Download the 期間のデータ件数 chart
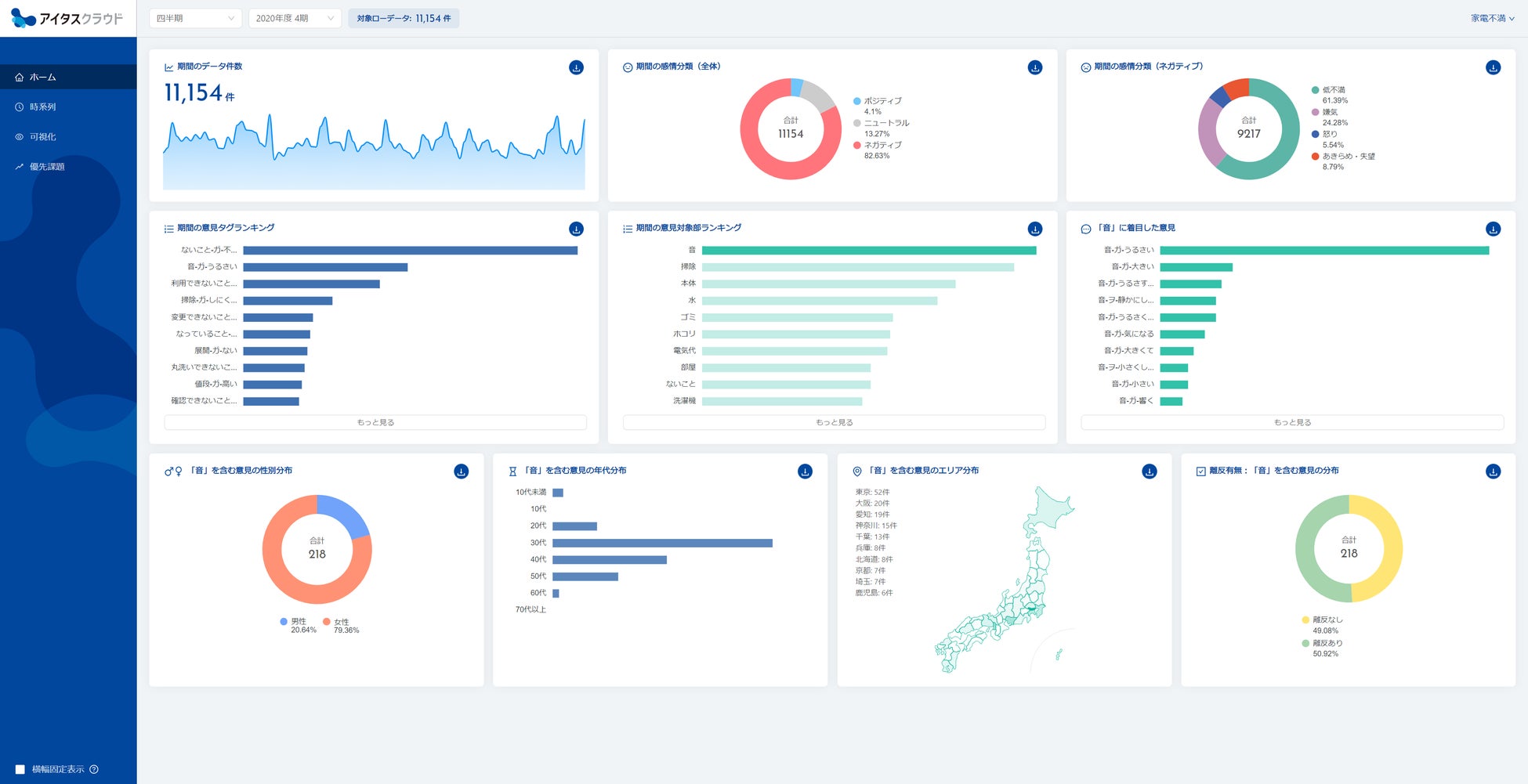1528x784 pixels. click(576, 68)
